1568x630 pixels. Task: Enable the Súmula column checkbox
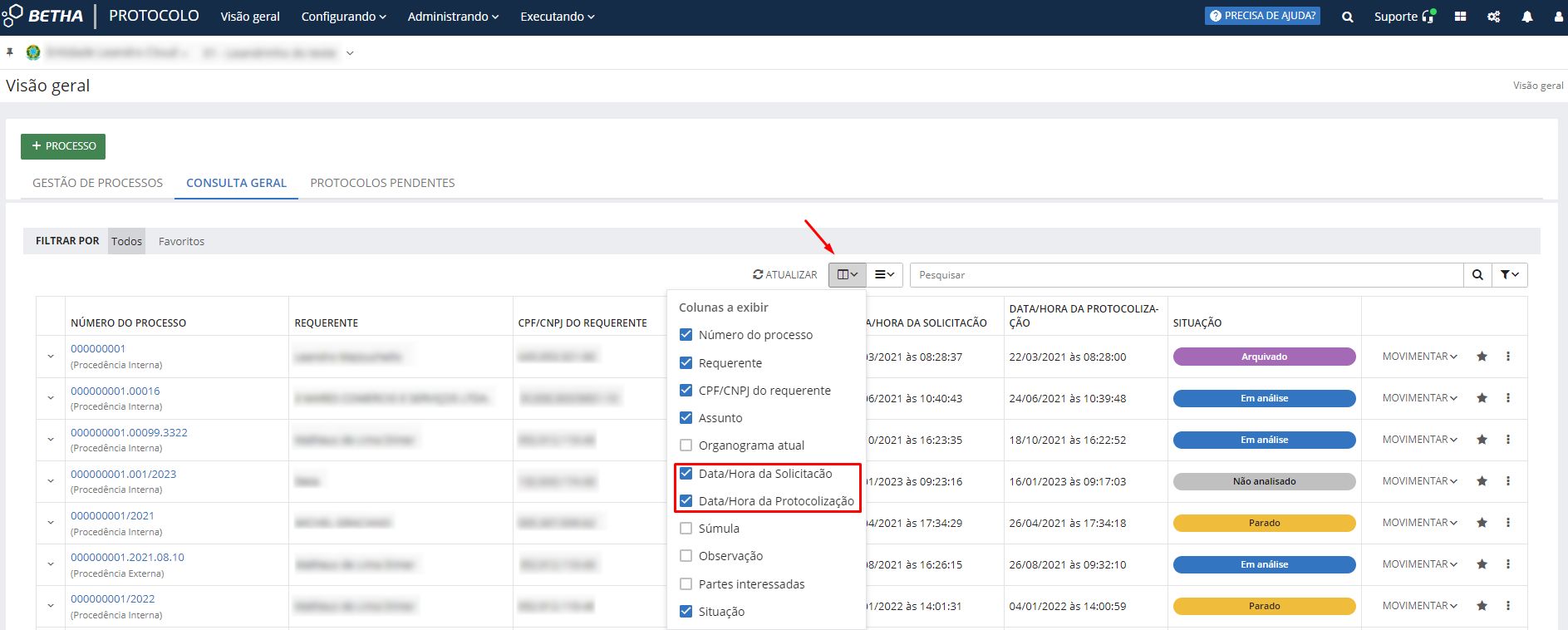coord(686,529)
